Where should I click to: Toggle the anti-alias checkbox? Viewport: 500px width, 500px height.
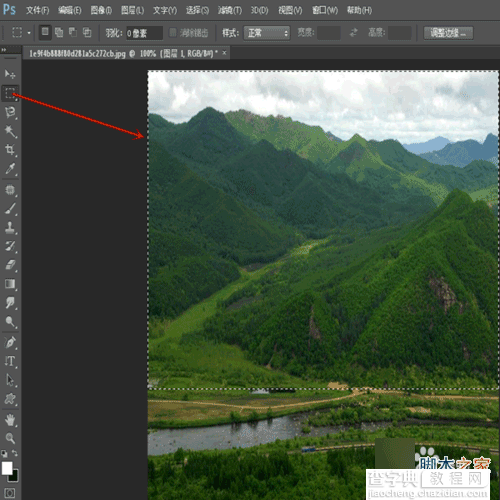[x=173, y=33]
